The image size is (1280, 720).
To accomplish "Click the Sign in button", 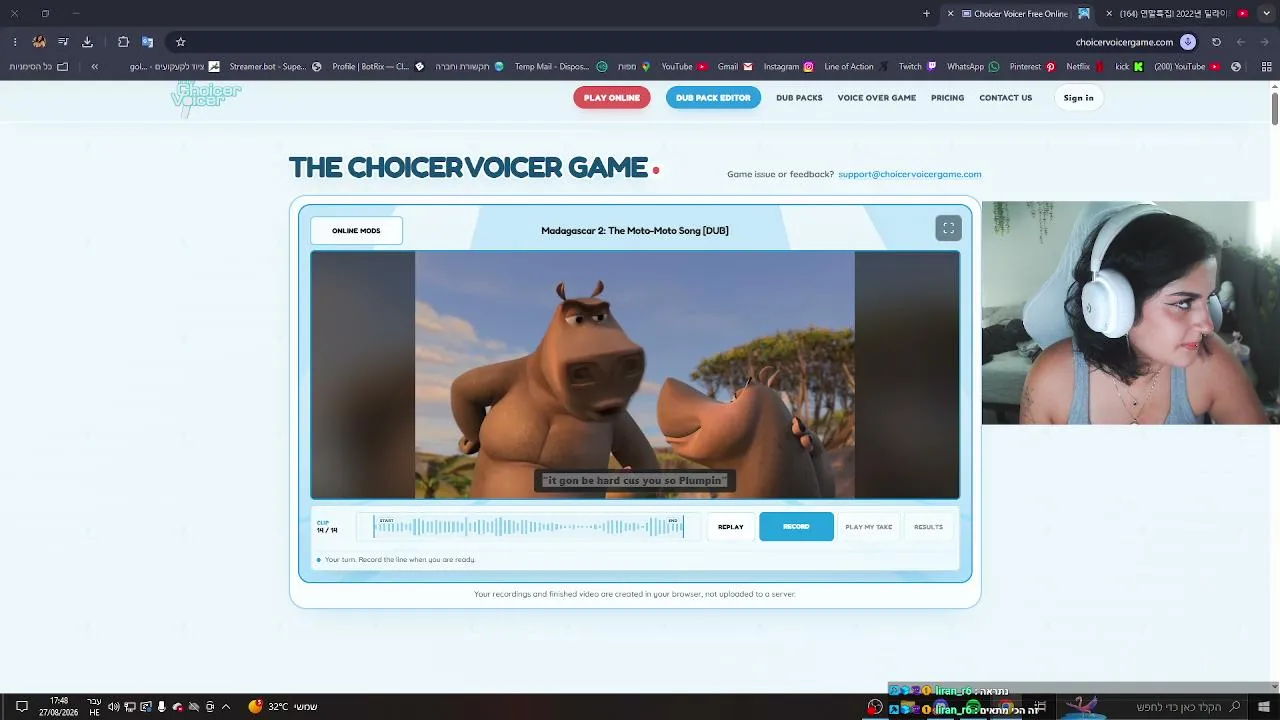I will coord(1078,98).
